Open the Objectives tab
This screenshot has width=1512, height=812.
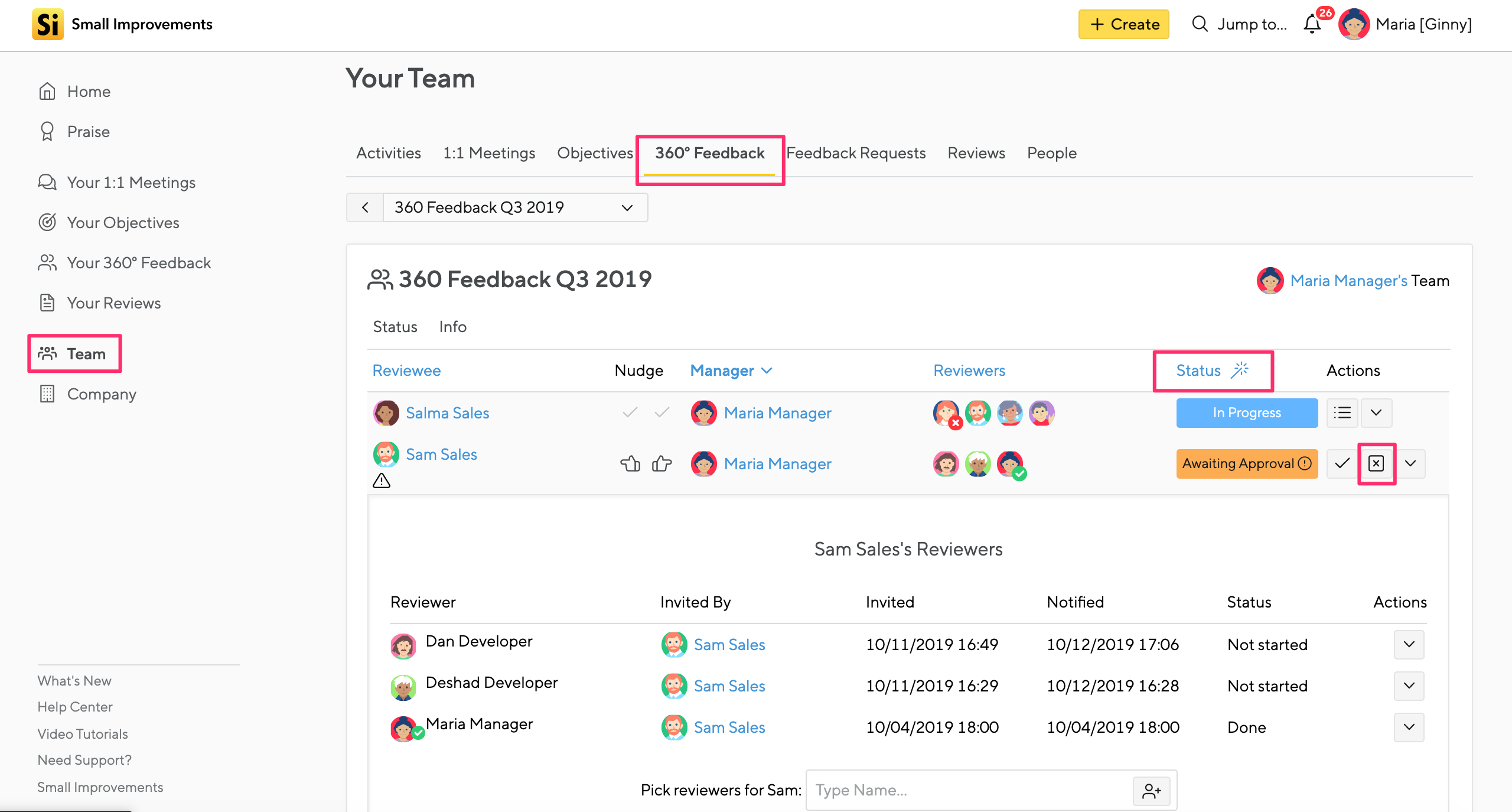tap(595, 153)
